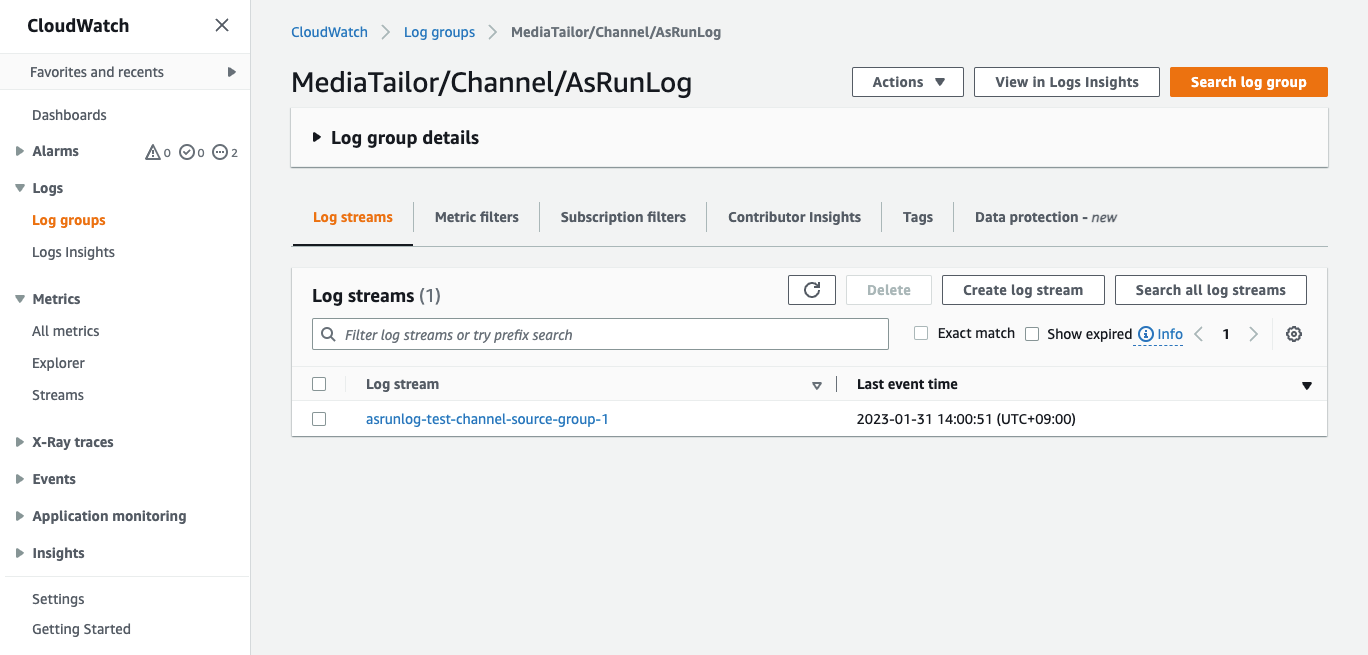Screen dimensions: 1368x655
Task: Open Settings in sidebar
Action: (x=58, y=599)
